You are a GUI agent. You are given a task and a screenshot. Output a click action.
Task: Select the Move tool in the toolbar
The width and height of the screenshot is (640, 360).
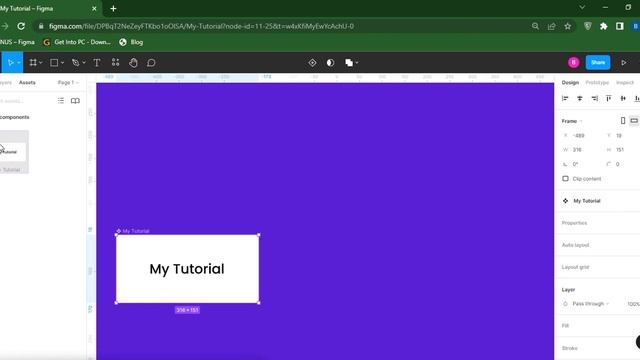tap(11, 62)
